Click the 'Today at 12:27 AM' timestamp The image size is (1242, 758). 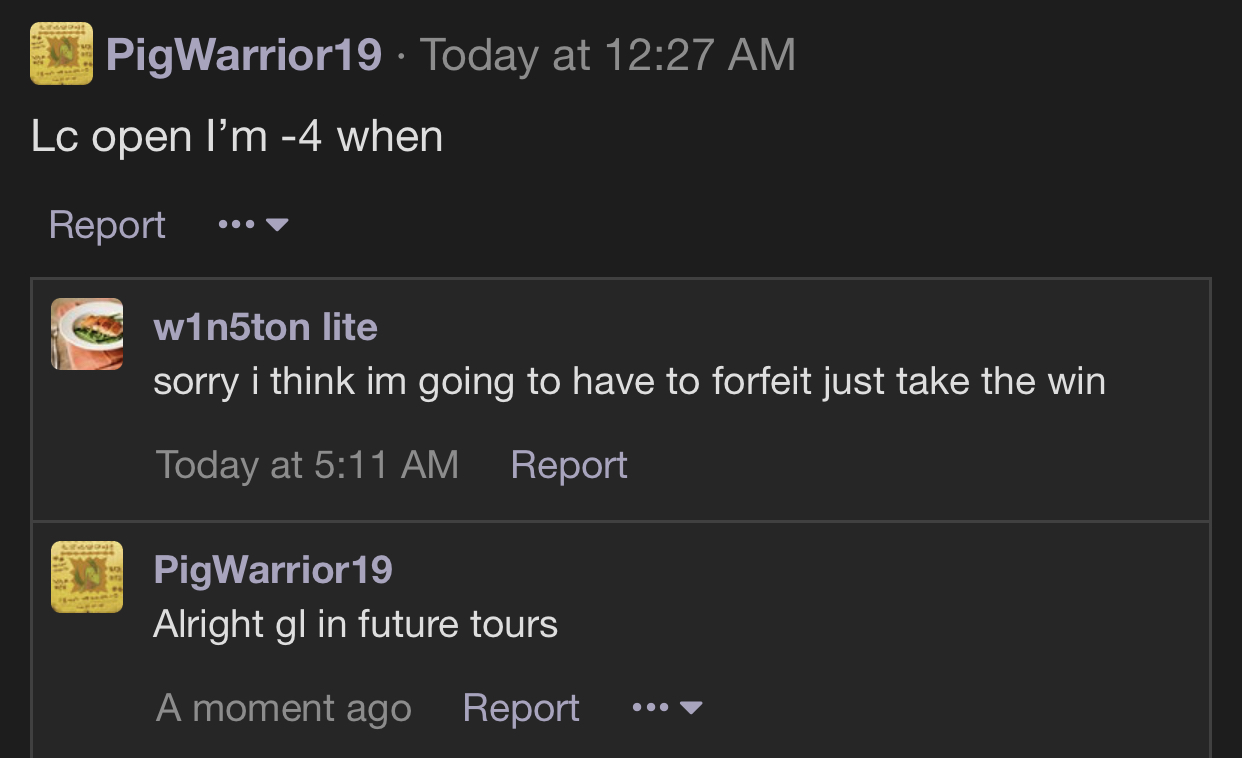click(x=608, y=54)
